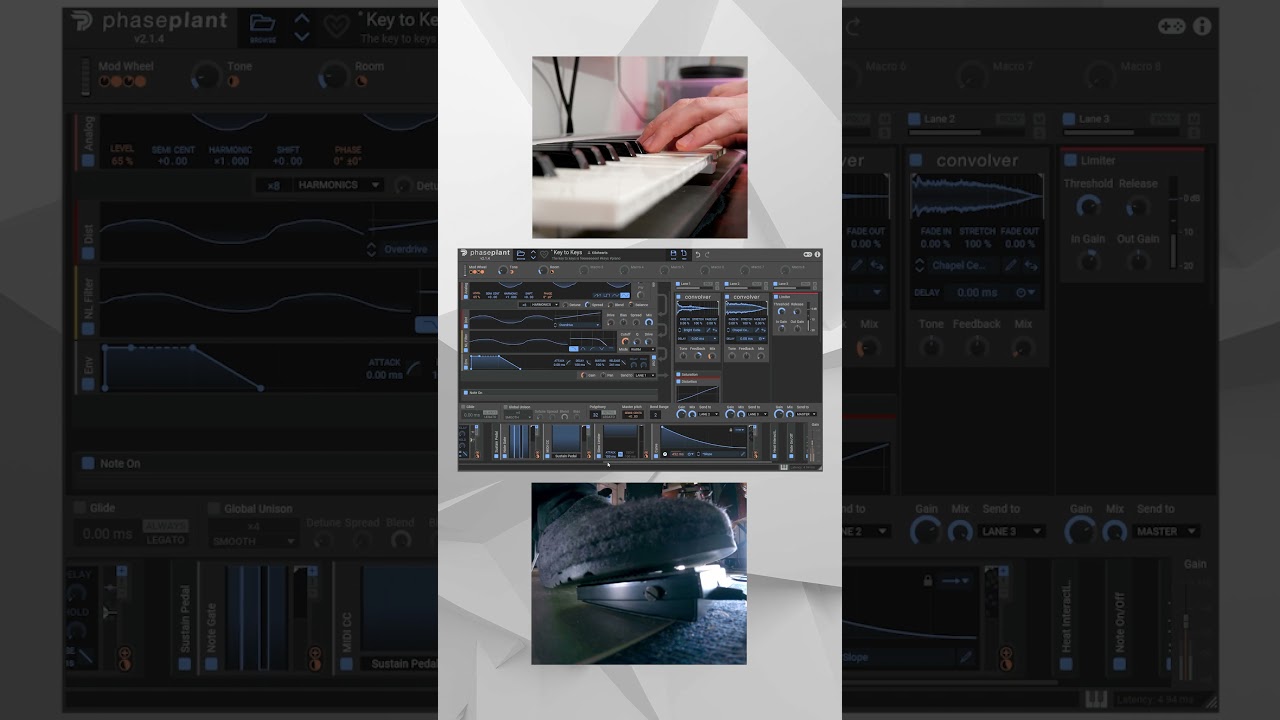Adjust the Macro 8 knob in dimmed background
The width and height of the screenshot is (1280, 720).
(x=1100, y=75)
